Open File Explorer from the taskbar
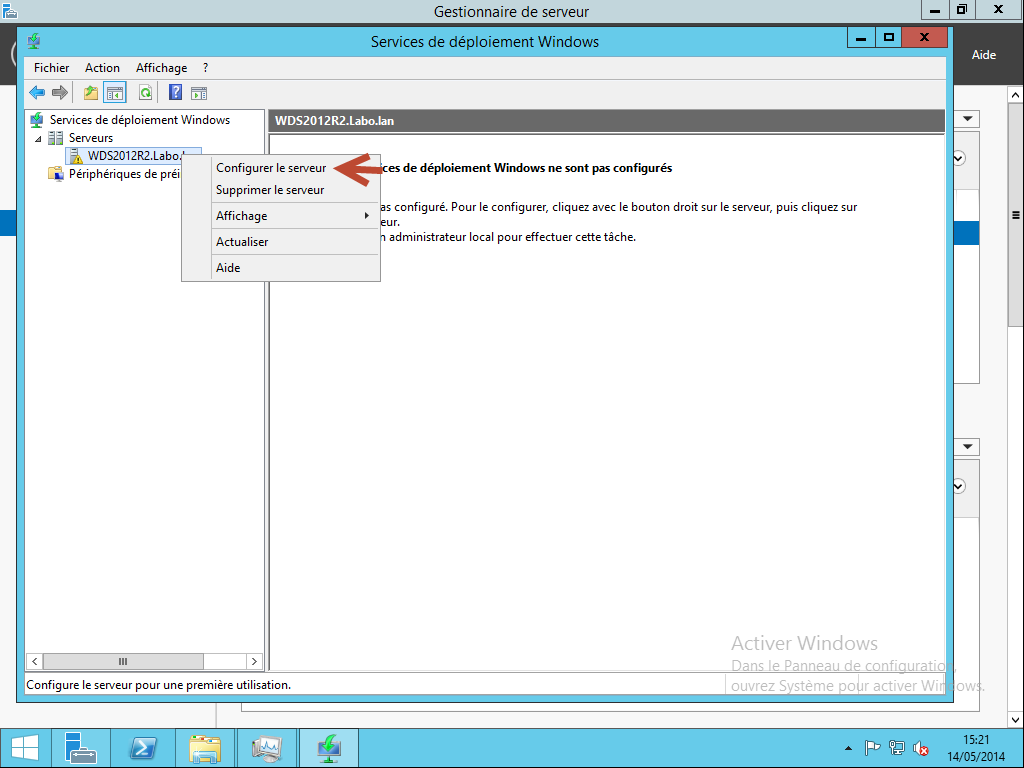1024x768 pixels. coord(205,748)
